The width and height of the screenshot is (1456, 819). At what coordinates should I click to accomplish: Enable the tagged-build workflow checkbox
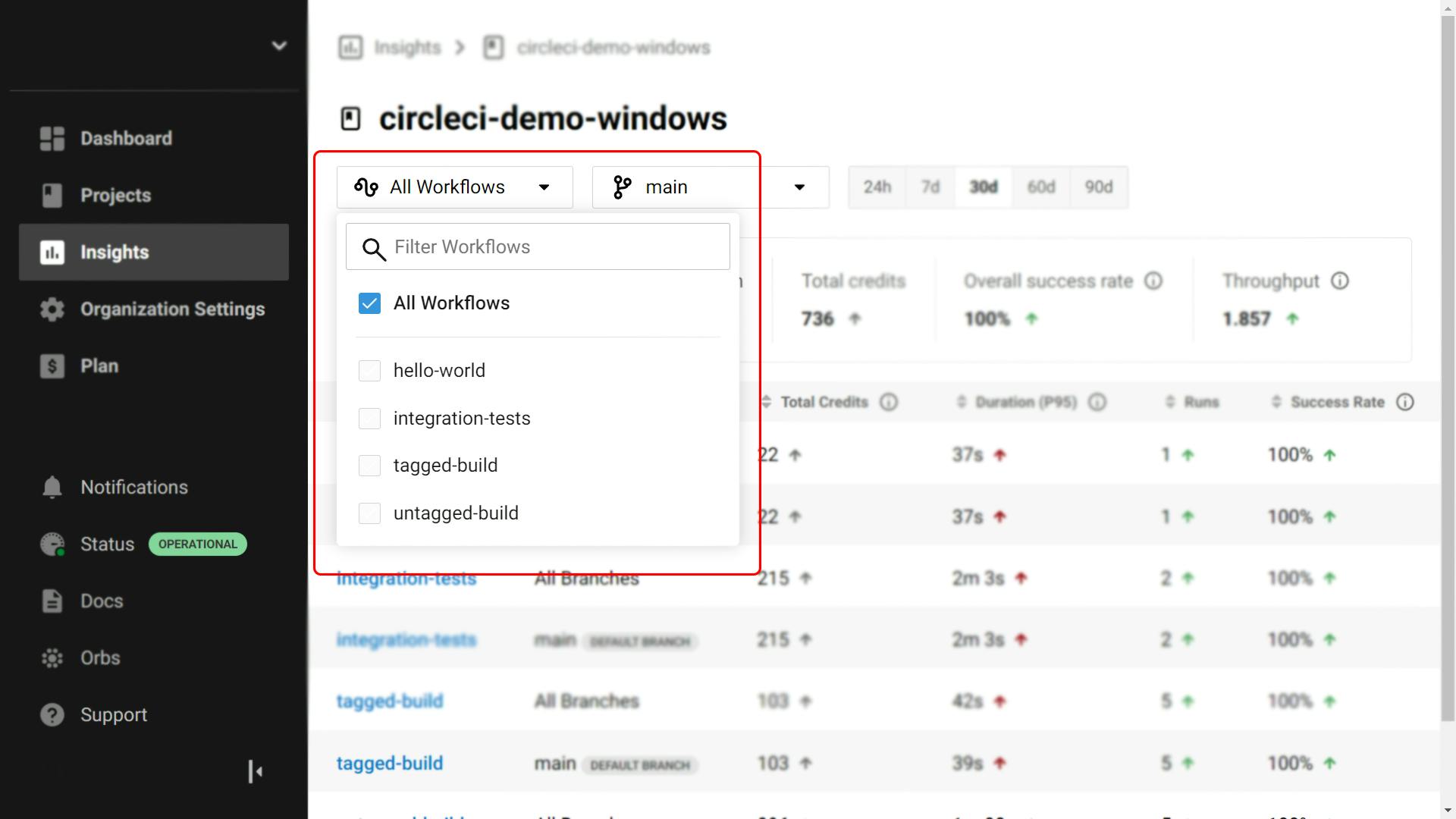(369, 465)
